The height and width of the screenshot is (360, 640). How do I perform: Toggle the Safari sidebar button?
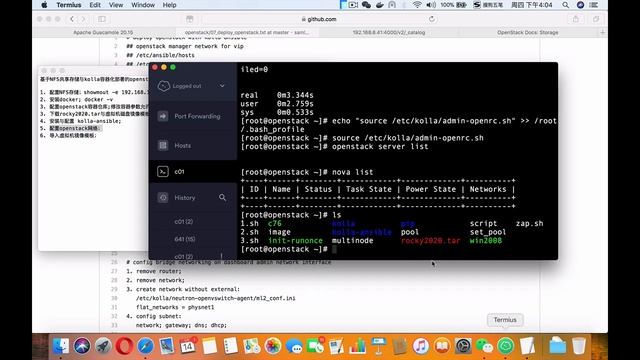(x=102, y=19)
